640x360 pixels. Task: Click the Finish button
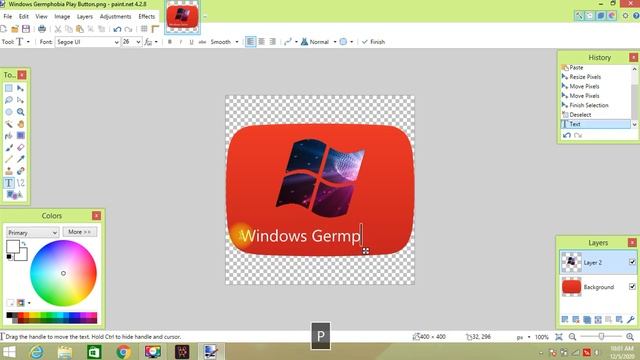coord(373,42)
